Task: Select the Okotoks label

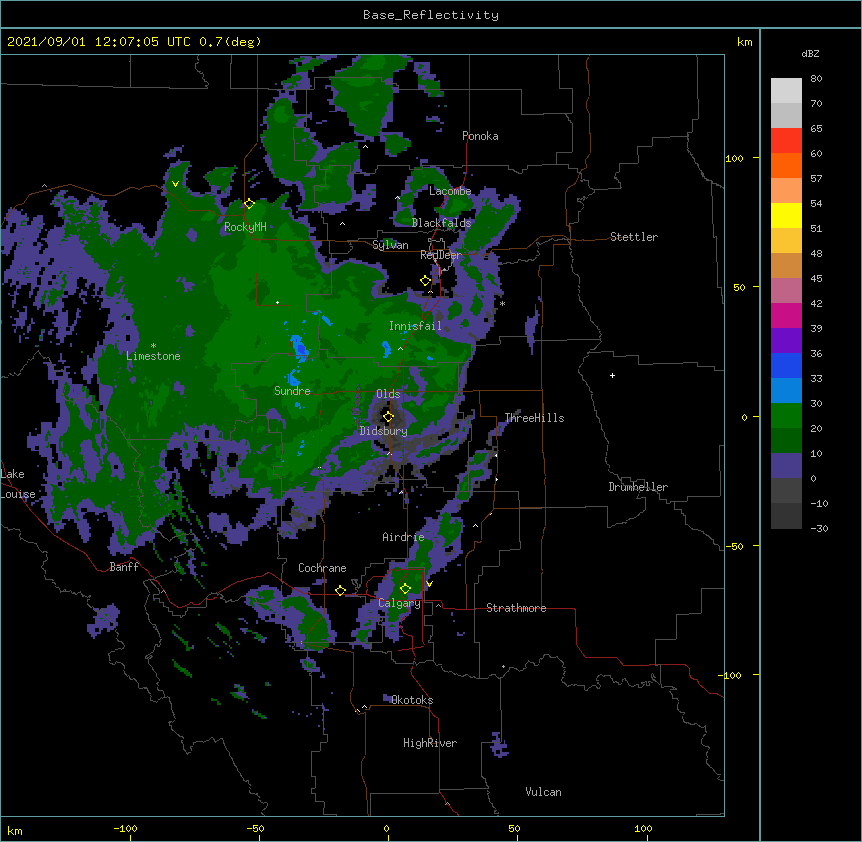Action: [x=412, y=700]
